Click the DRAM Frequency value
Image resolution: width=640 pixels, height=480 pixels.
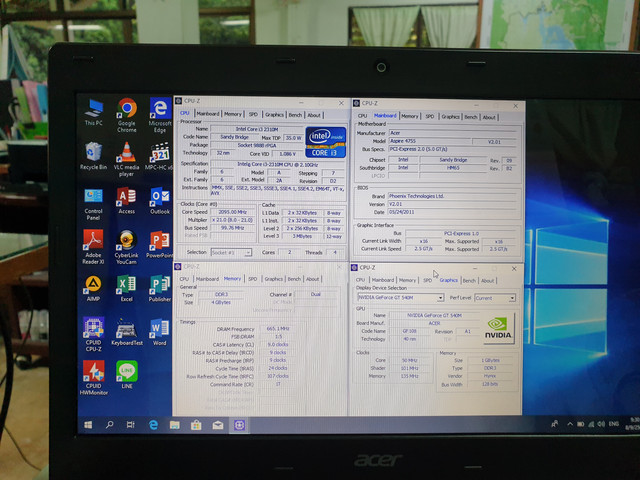coord(278,329)
